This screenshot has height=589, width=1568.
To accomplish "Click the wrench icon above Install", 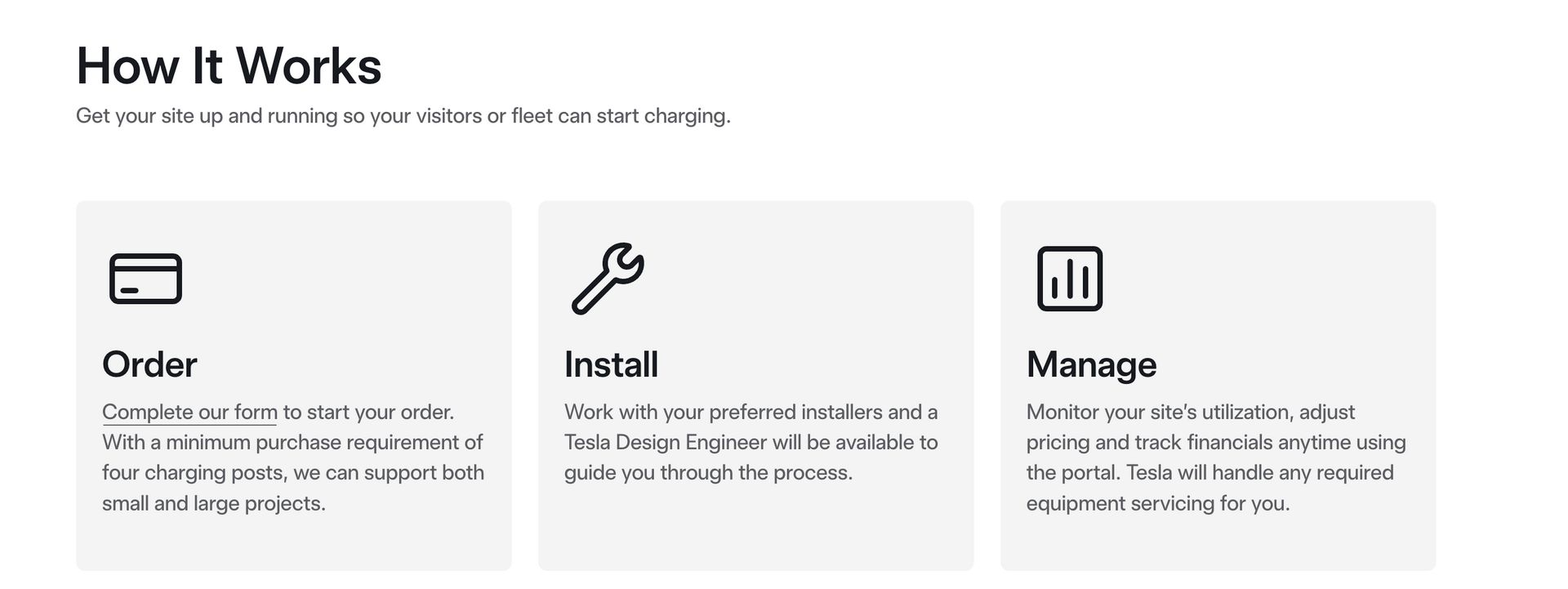I will tap(608, 279).
